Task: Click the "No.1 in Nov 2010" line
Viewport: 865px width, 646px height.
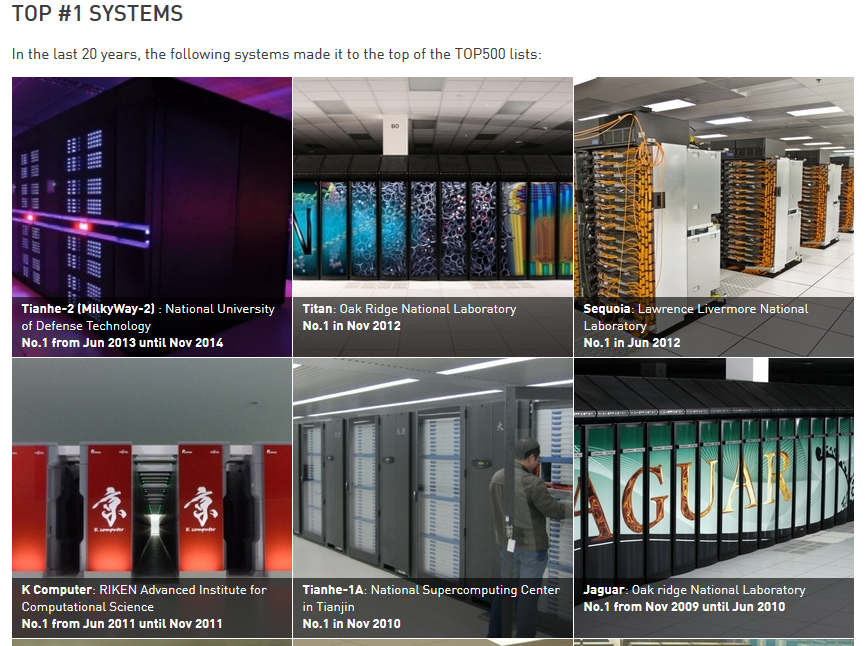Action: tap(351, 623)
